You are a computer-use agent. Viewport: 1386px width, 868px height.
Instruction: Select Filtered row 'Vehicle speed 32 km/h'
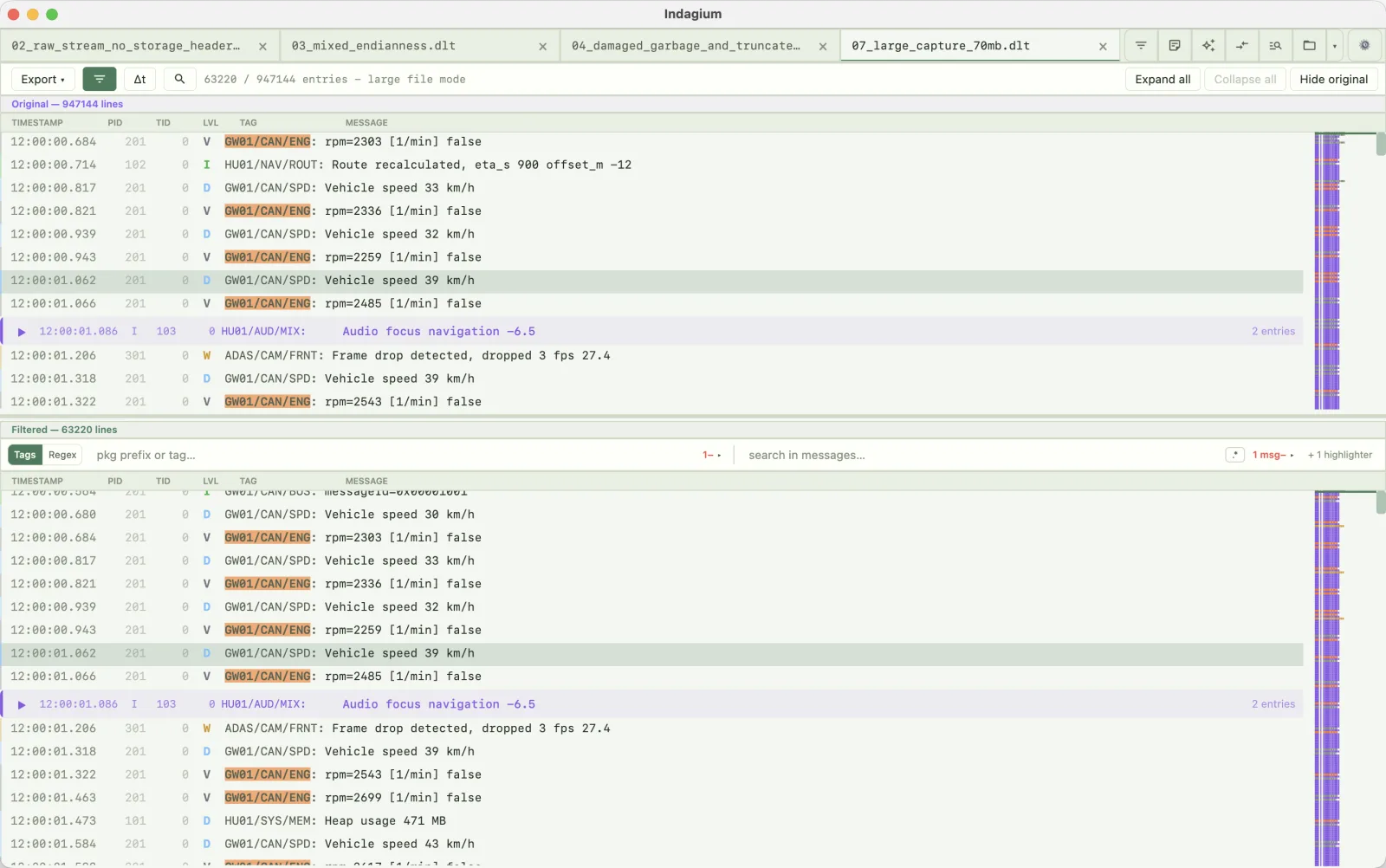coord(652,607)
